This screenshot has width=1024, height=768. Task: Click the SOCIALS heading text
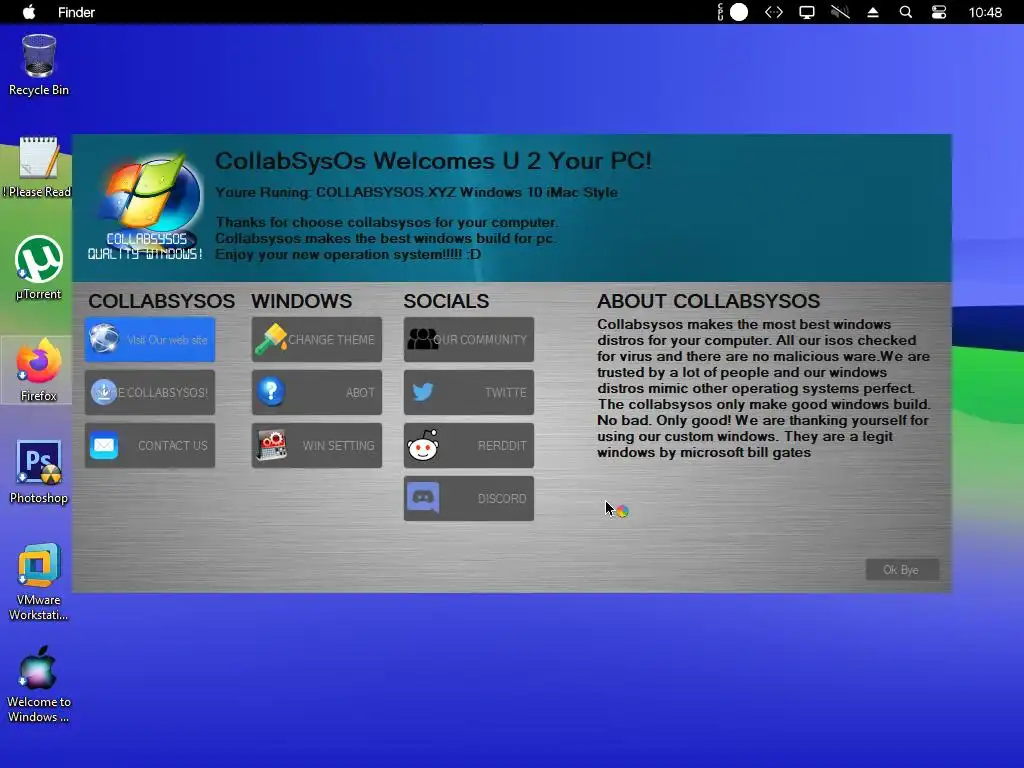pyautogui.click(x=446, y=301)
